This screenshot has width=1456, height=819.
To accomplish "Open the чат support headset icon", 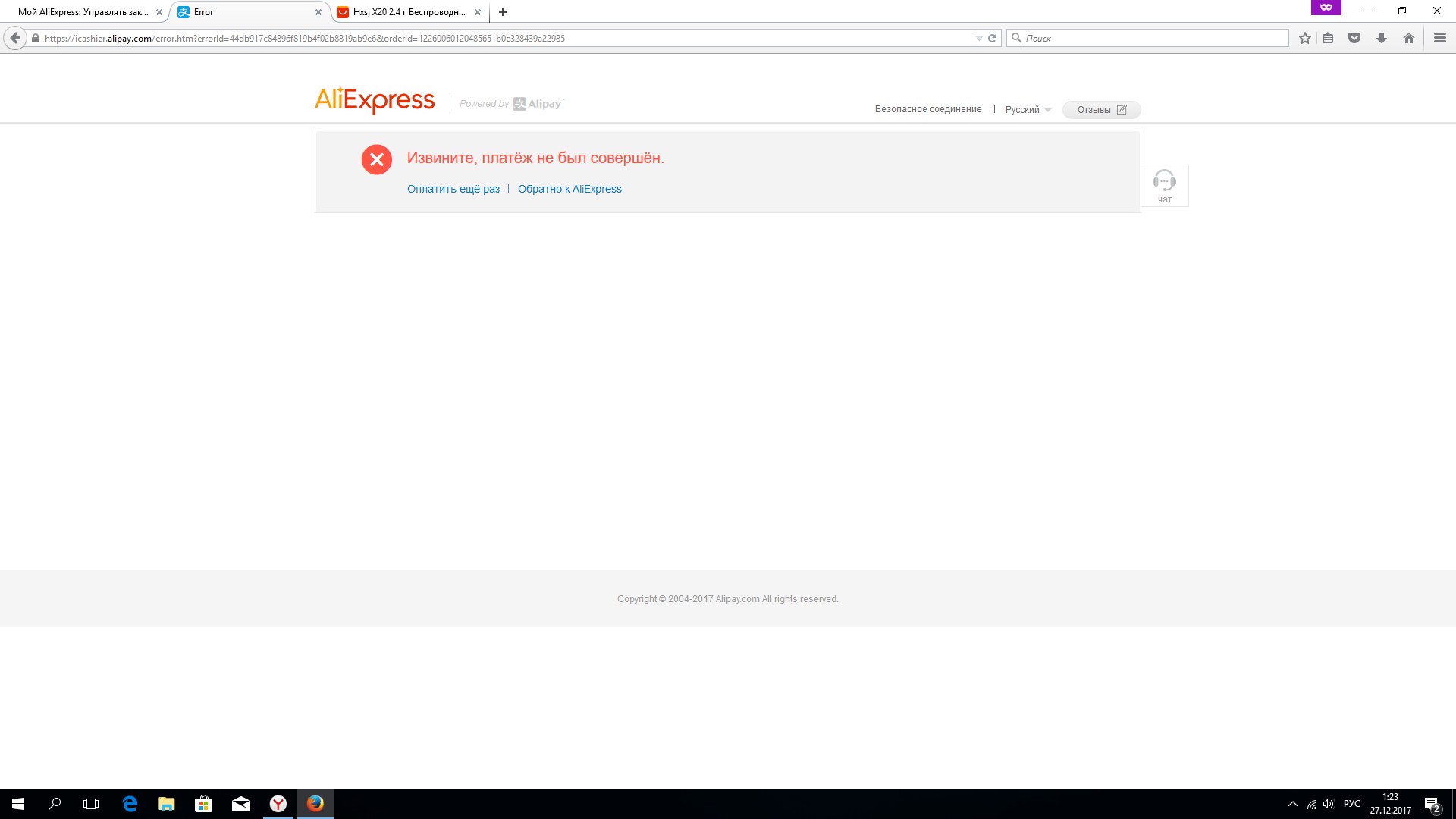I will tap(1165, 186).
